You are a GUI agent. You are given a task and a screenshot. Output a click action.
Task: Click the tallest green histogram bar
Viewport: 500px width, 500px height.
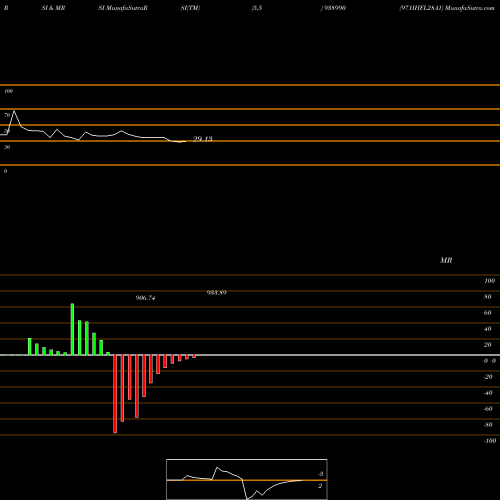pyautogui.click(x=72, y=329)
